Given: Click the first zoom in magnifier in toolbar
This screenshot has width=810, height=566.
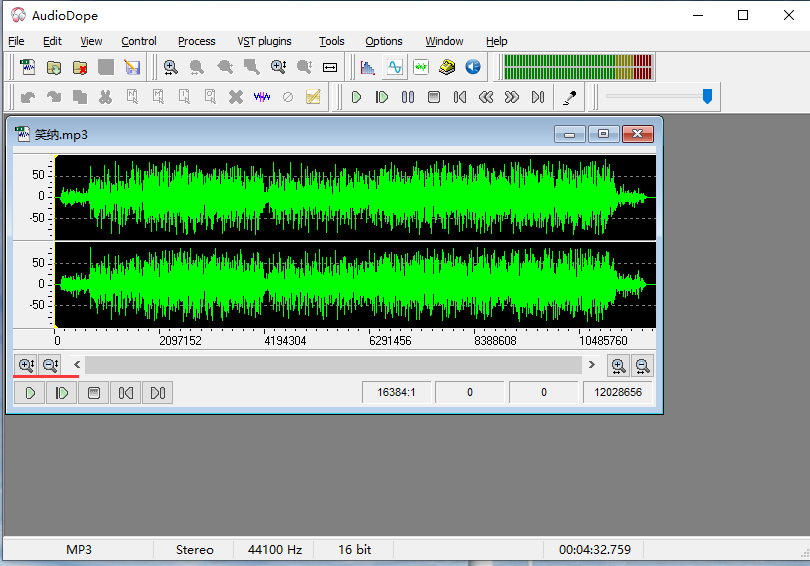Looking at the screenshot, I should click(171, 67).
